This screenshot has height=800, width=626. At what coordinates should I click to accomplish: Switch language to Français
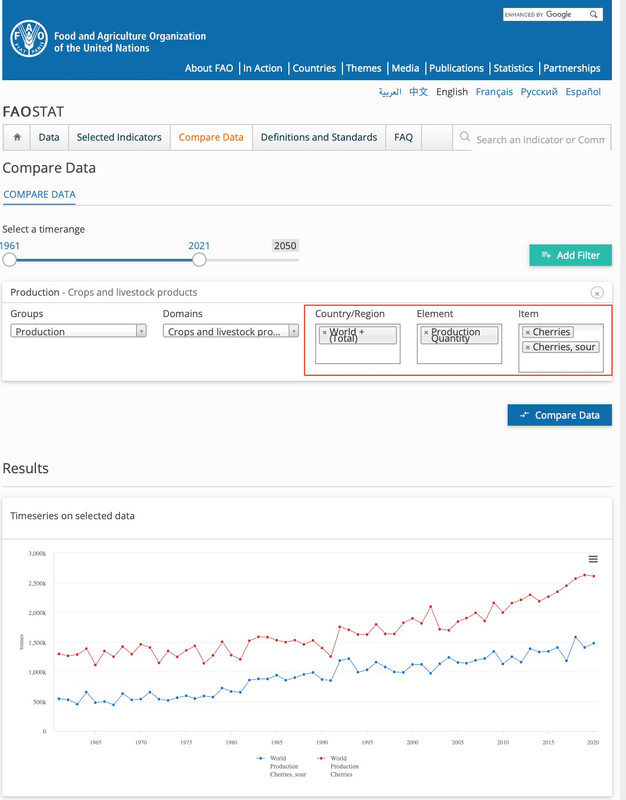(494, 92)
